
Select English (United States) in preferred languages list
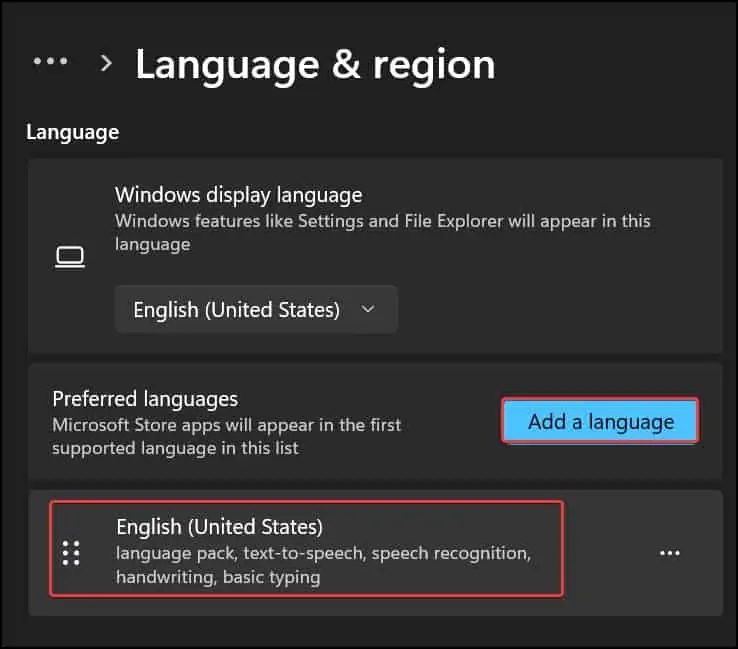[x=221, y=527]
